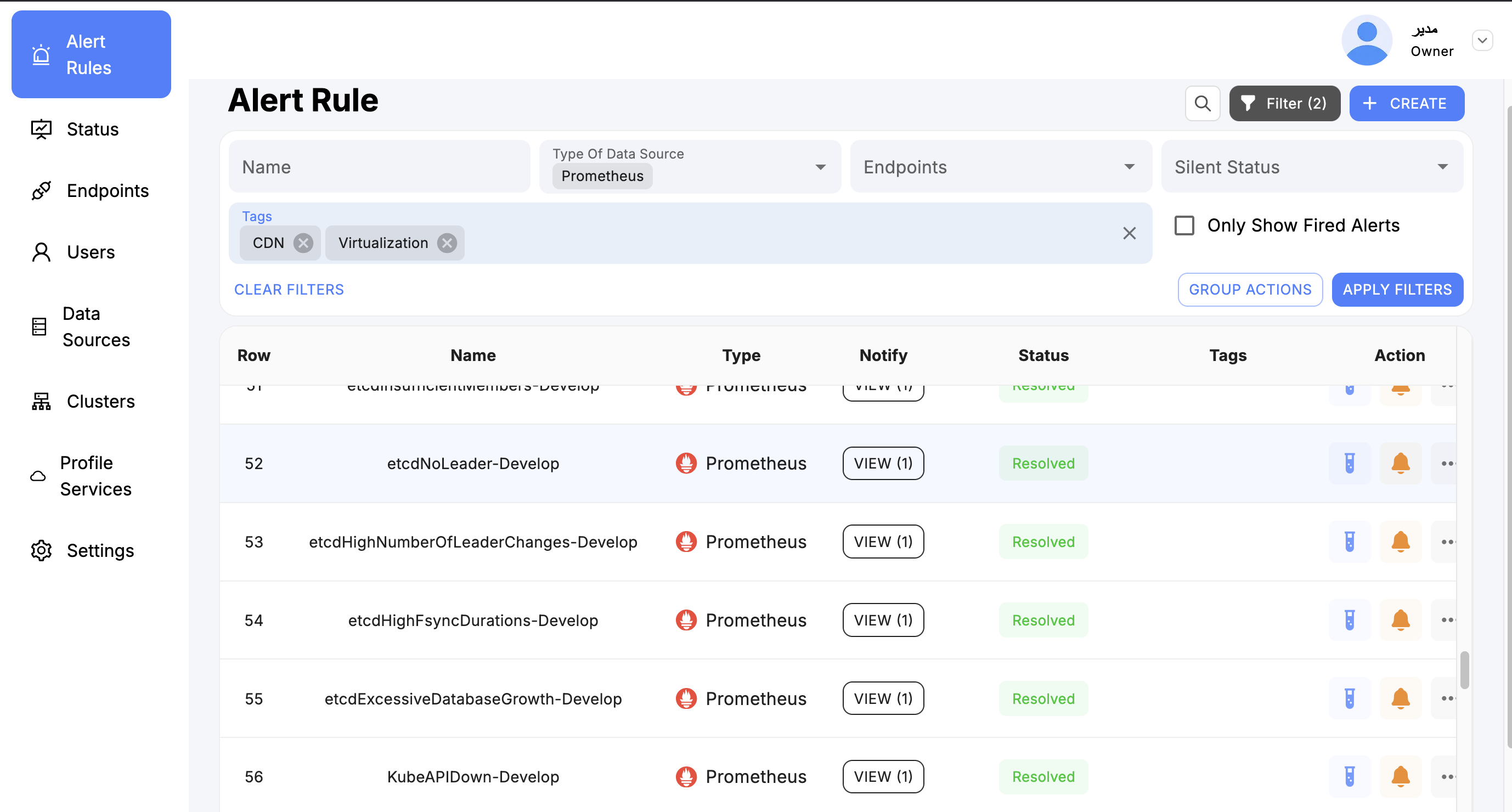This screenshot has width=1512, height=812.
Task: Click the table vertical scrollbar thumb
Action: click(1464, 669)
